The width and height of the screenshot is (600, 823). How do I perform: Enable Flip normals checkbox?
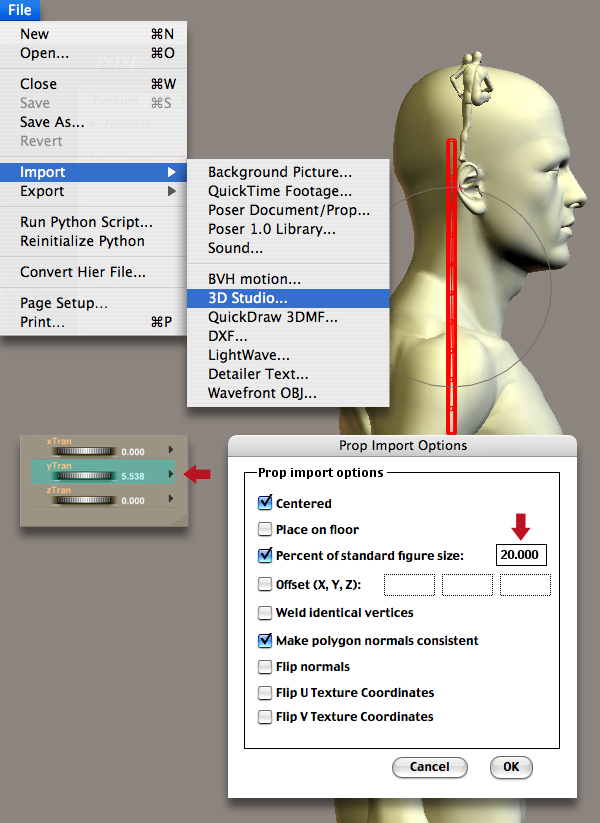[265, 667]
